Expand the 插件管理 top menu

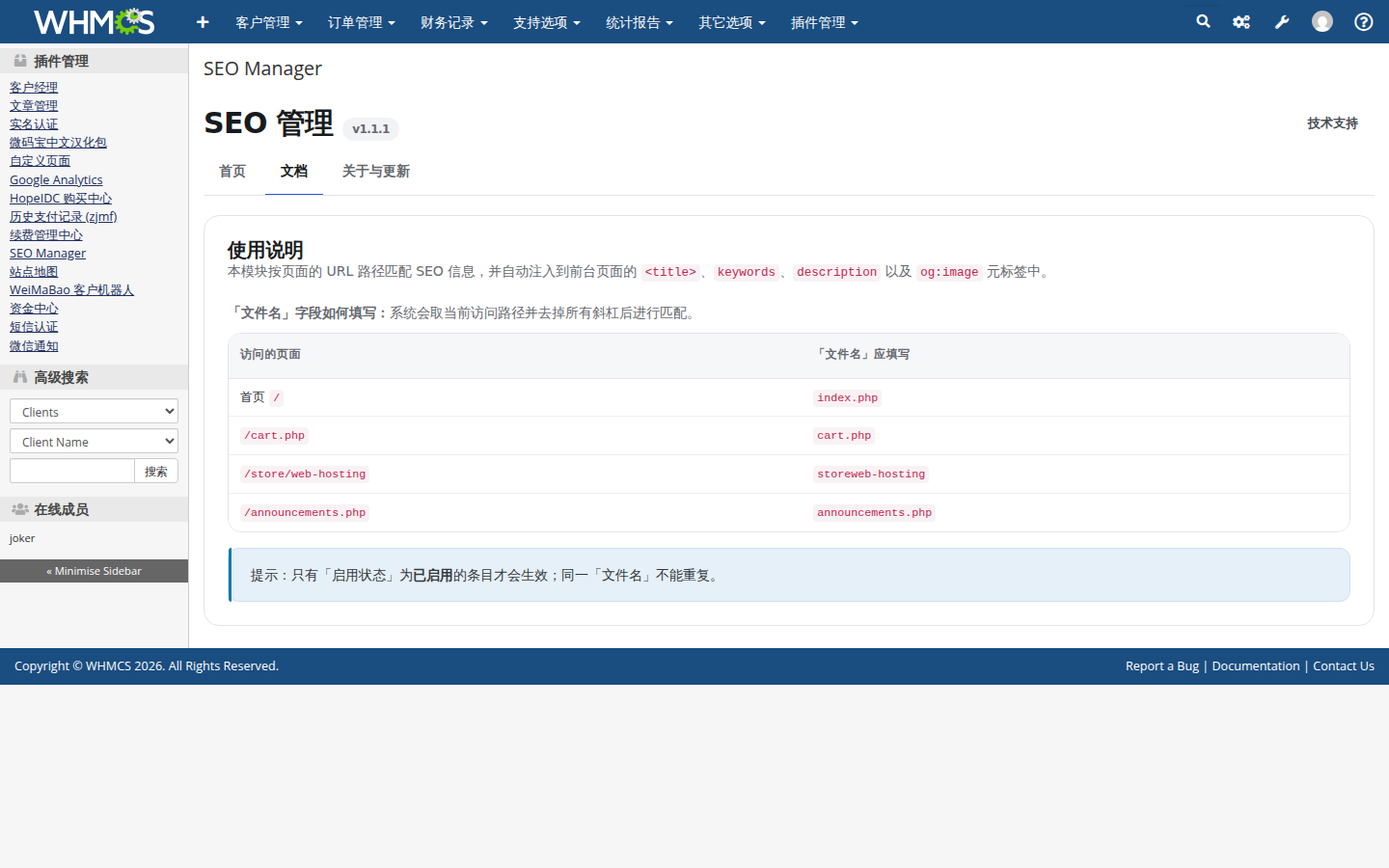pyautogui.click(x=825, y=22)
